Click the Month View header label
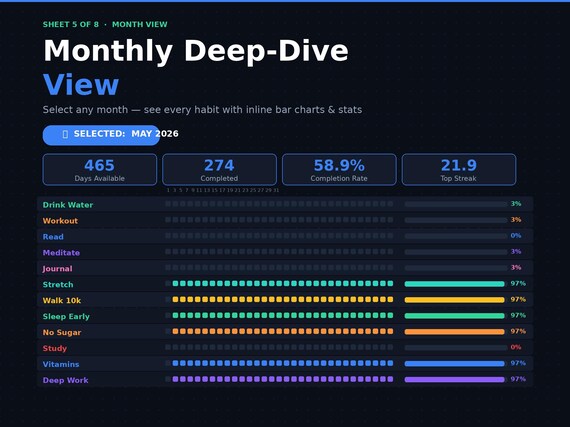Viewport: 570px width, 427px height. (140, 24)
